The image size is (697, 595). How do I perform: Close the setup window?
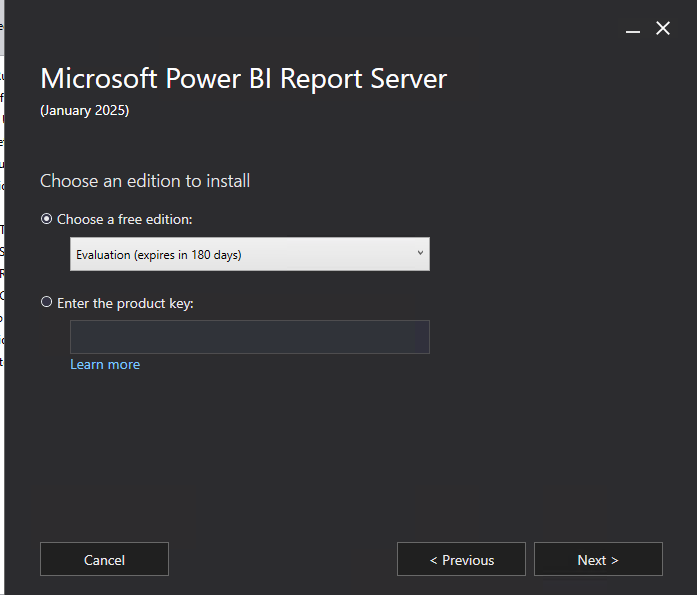point(663,28)
